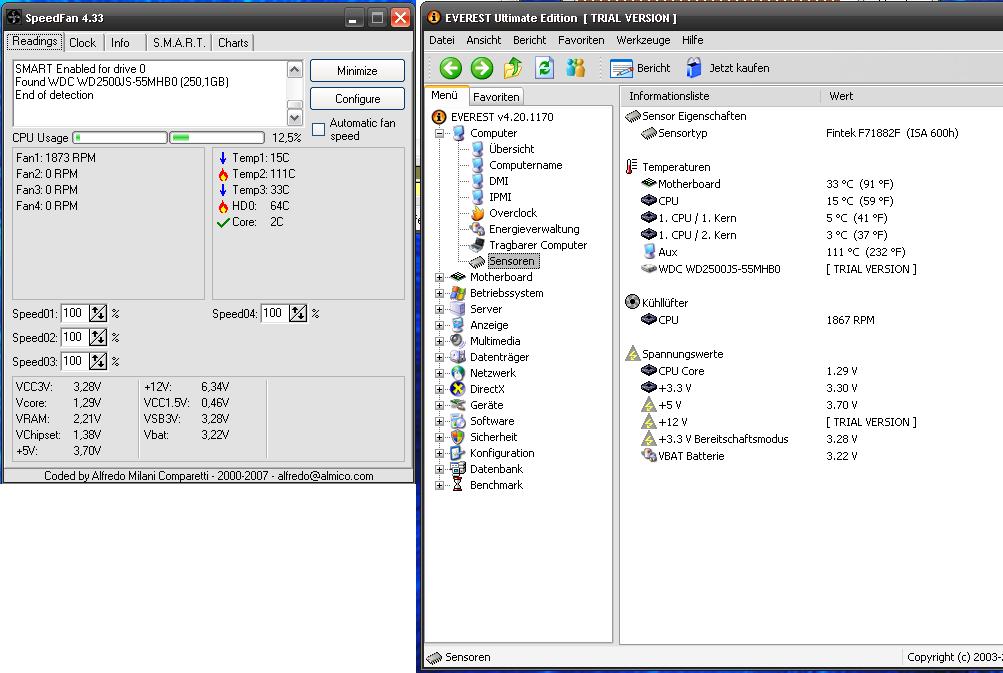Select the Sensoren tree node

click(511, 261)
